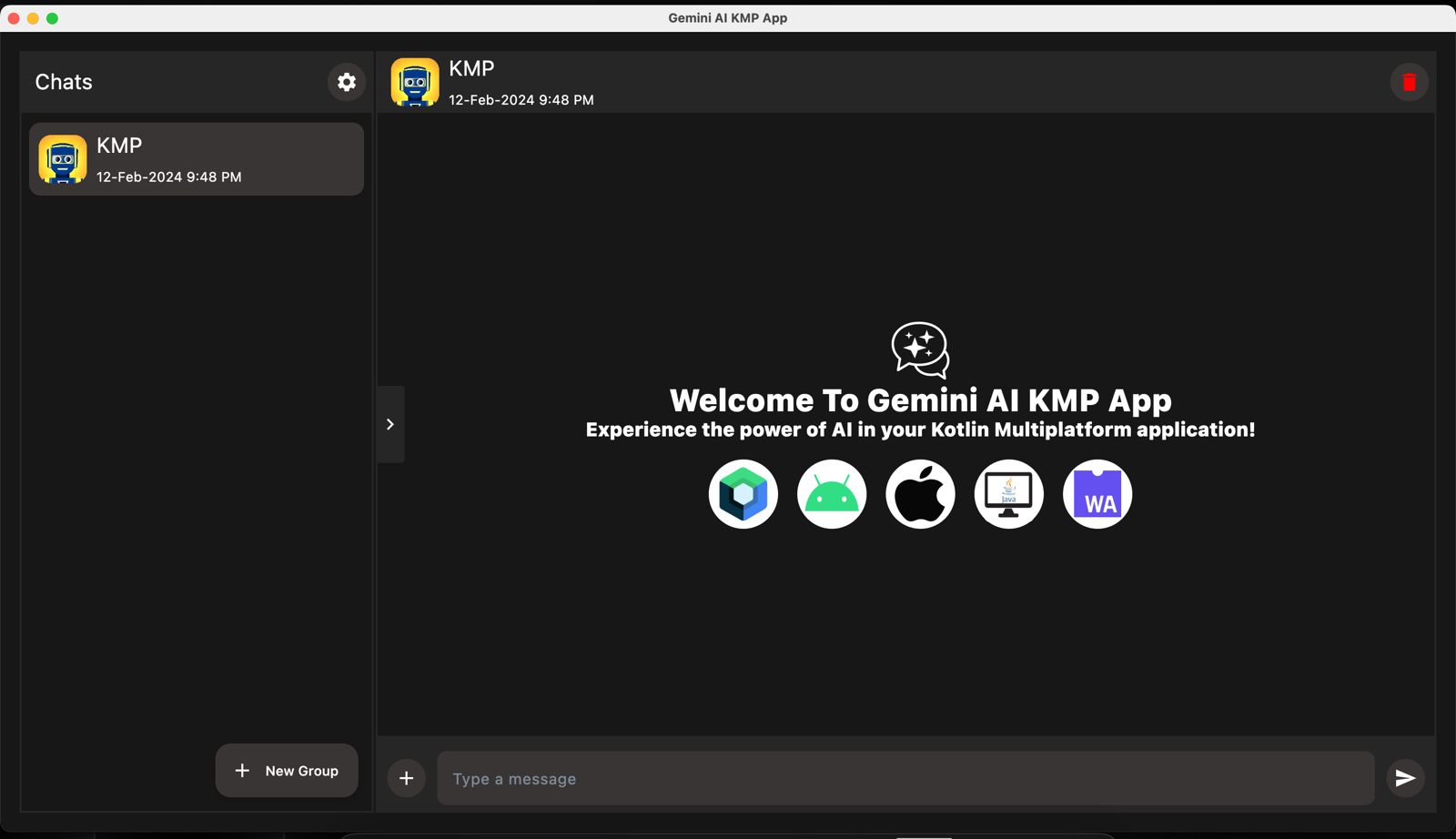Click the Welcome To Gemini AI KMP App heading
Screen dimensions: 1456x839
[920, 400]
